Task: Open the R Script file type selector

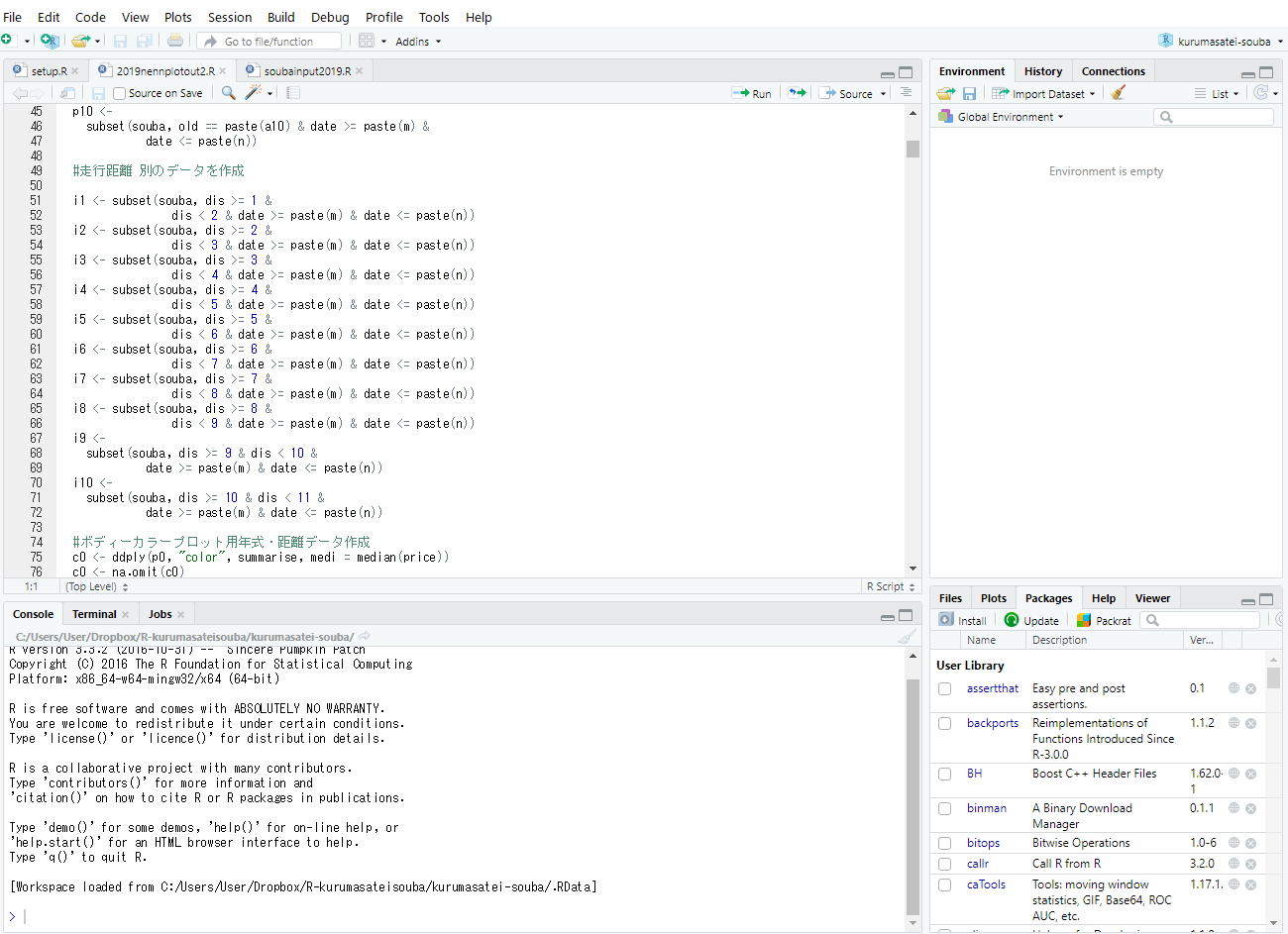Action: coord(891,586)
